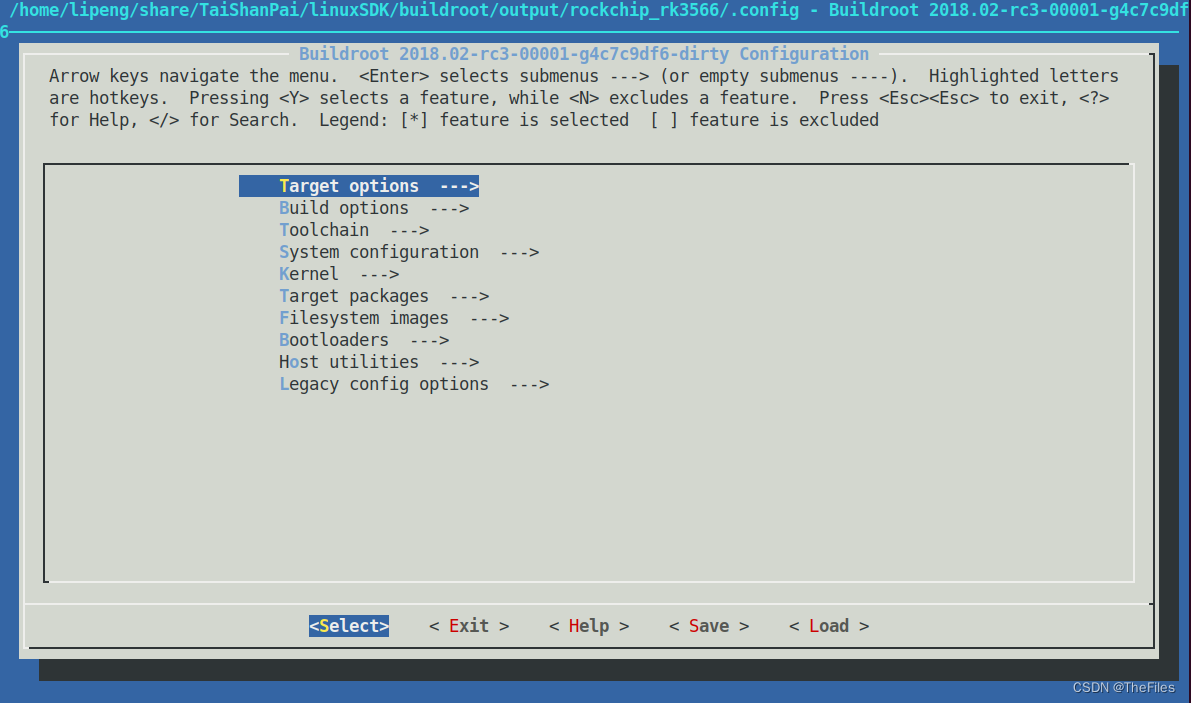Screen dimensions: 1191x703
Task: Click the Exit button
Action: 469,626
